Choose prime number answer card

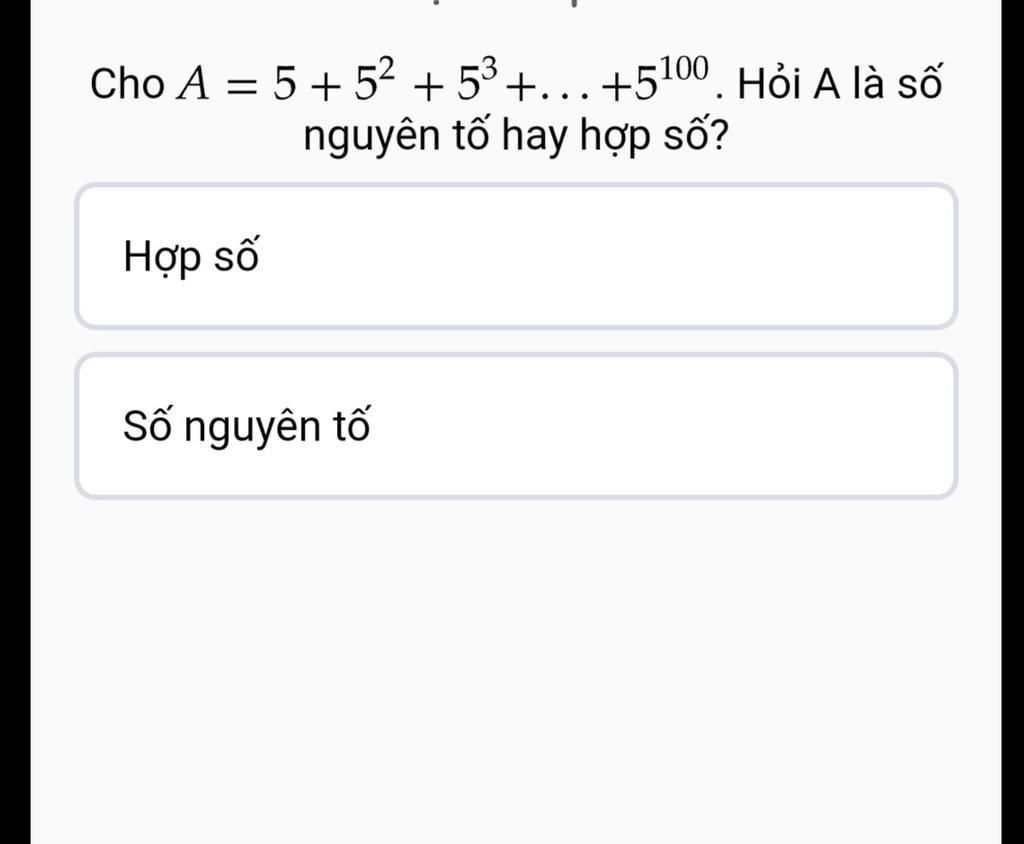pos(516,426)
